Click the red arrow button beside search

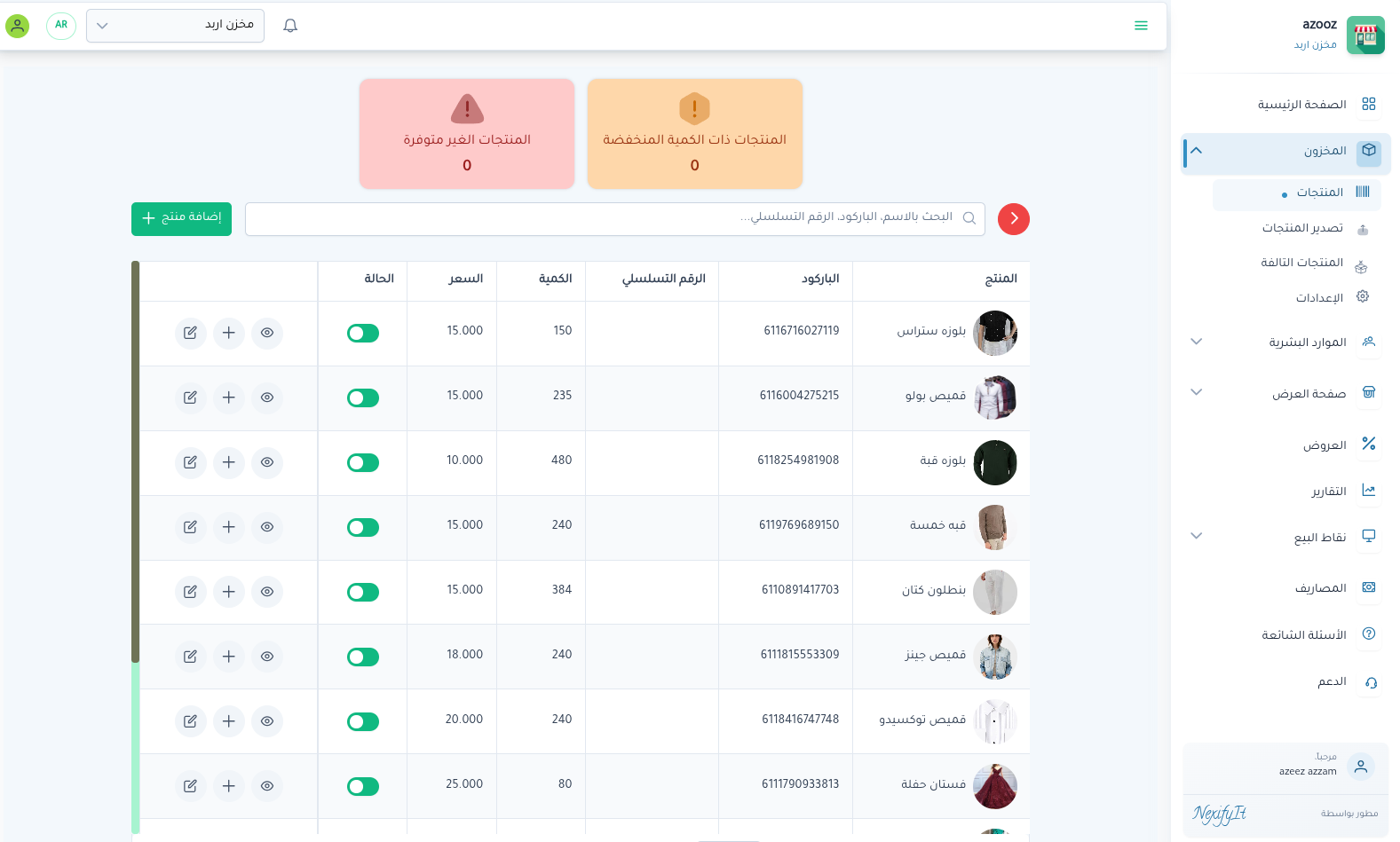pyautogui.click(x=1013, y=219)
